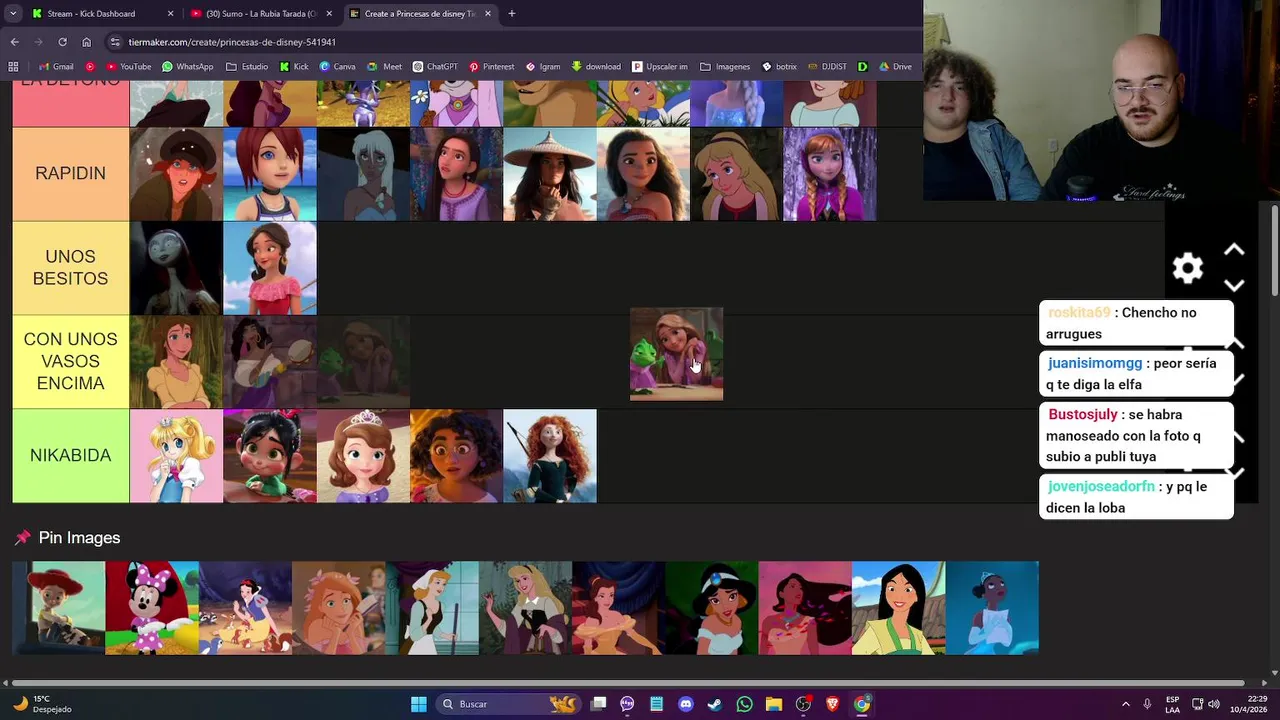Select the Merida image with bow

[550, 456]
